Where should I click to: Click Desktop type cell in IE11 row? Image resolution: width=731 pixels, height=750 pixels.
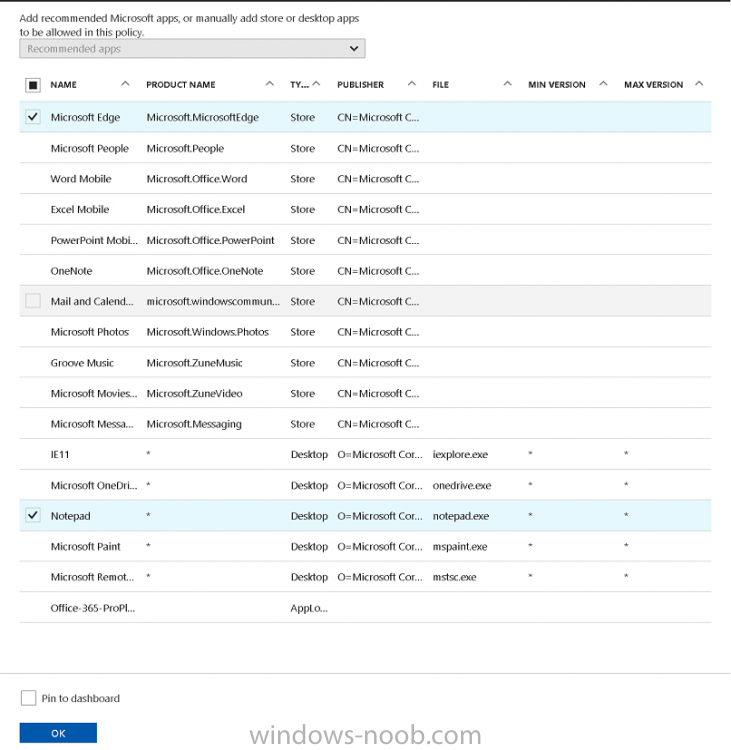tap(309, 454)
